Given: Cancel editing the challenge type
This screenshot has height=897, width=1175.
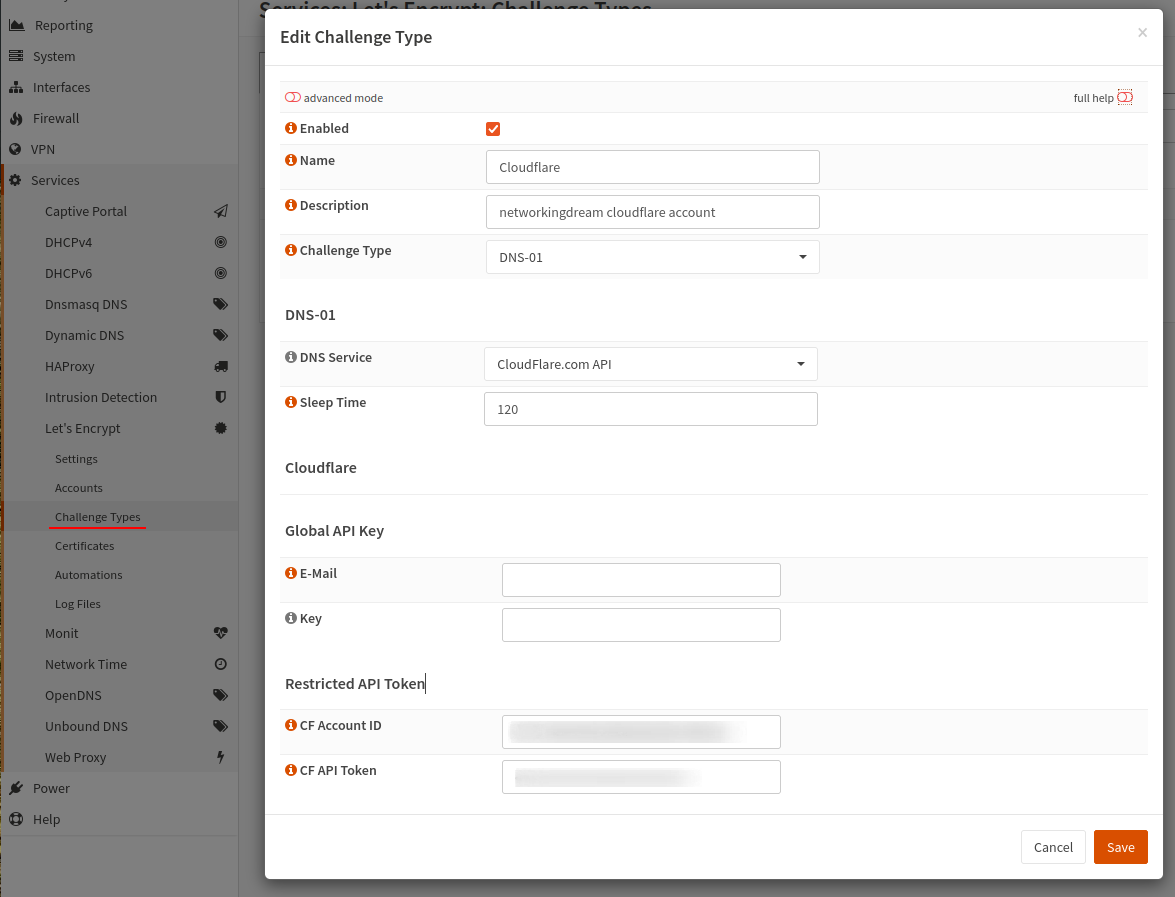Looking at the screenshot, I should pos(1053,847).
